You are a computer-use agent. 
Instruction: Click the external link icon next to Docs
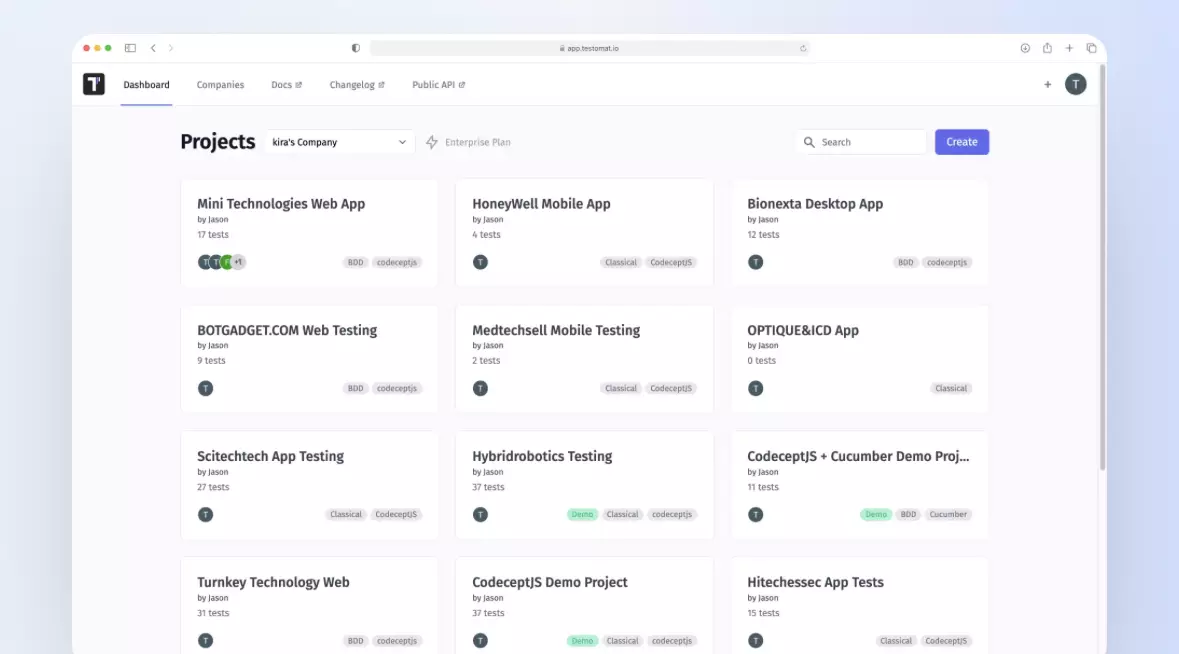(299, 84)
